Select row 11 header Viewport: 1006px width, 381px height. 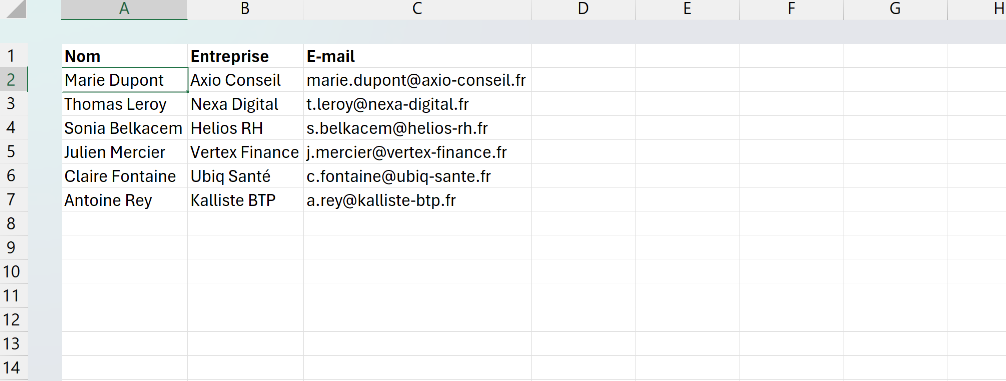[14, 296]
